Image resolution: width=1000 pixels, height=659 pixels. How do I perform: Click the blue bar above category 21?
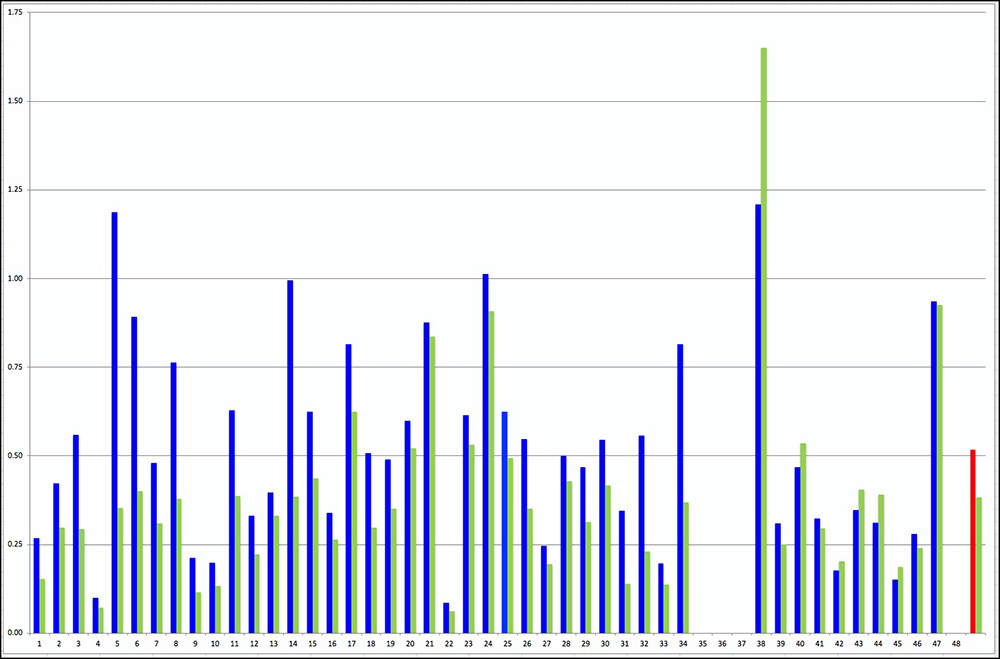point(427,477)
